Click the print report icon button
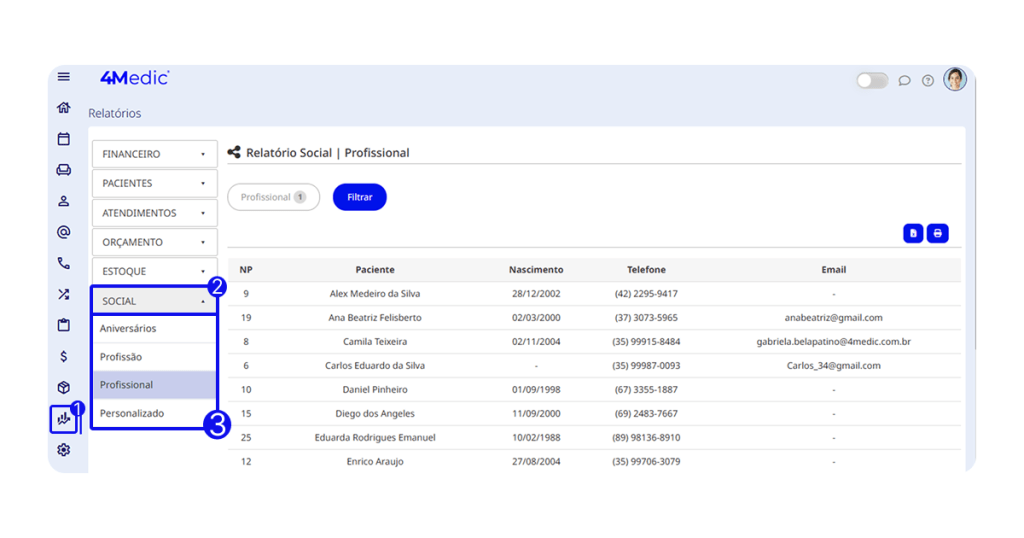 tap(937, 233)
